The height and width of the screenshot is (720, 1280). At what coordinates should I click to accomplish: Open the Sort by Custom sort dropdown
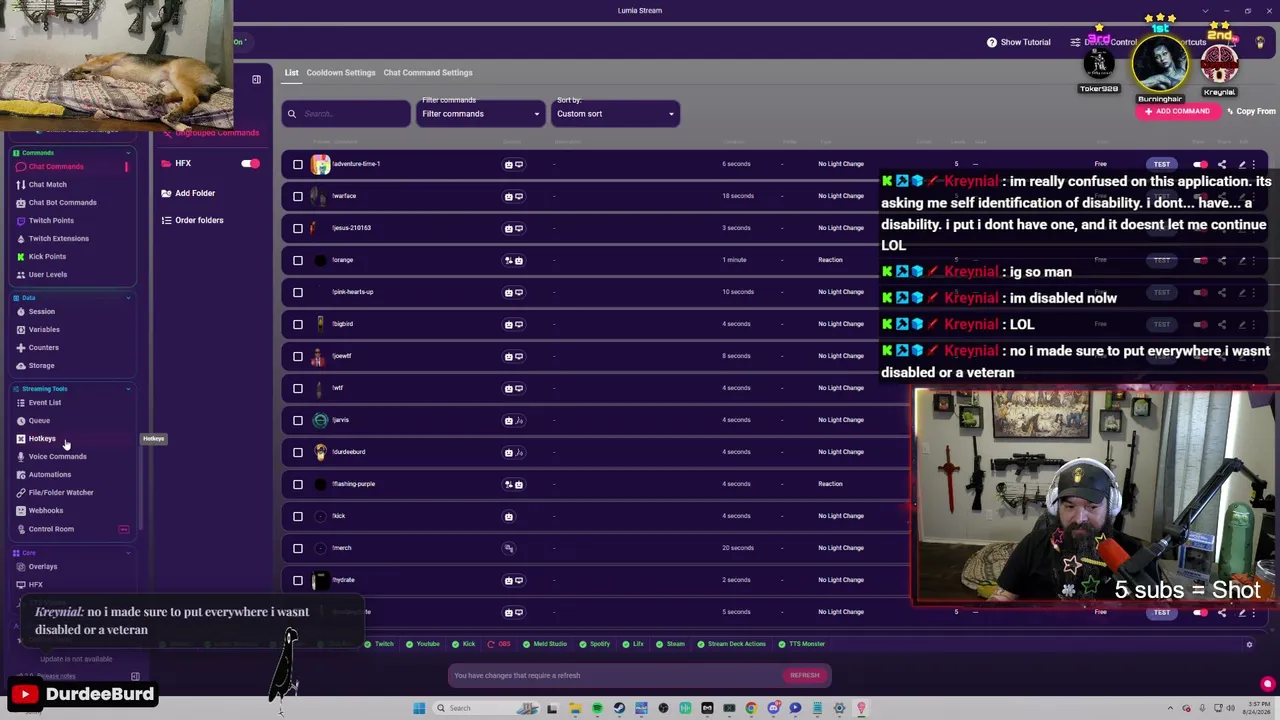(x=615, y=113)
